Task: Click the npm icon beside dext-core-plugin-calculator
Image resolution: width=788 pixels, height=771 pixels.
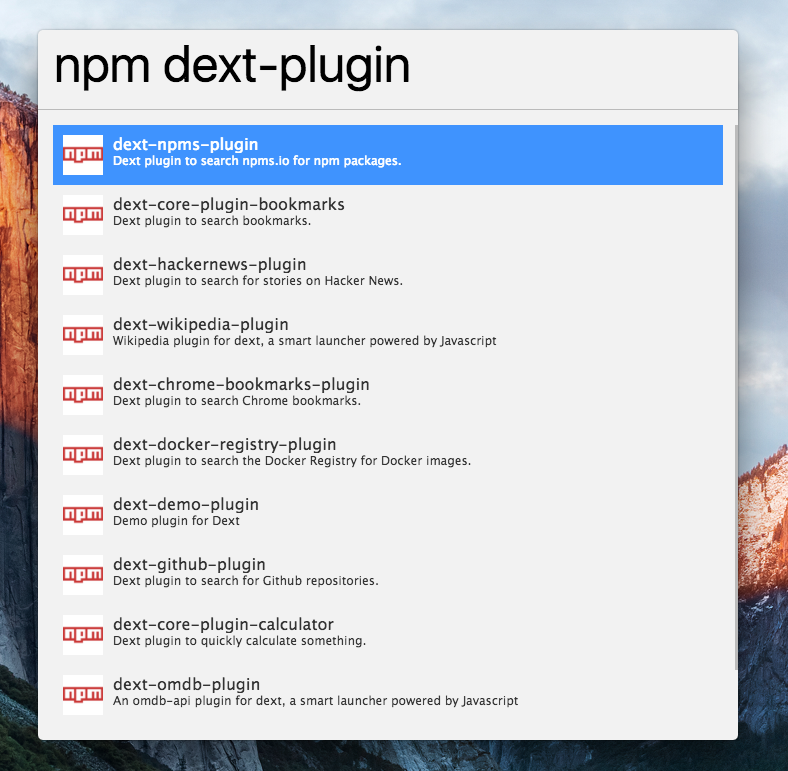Action: pyautogui.click(x=83, y=635)
